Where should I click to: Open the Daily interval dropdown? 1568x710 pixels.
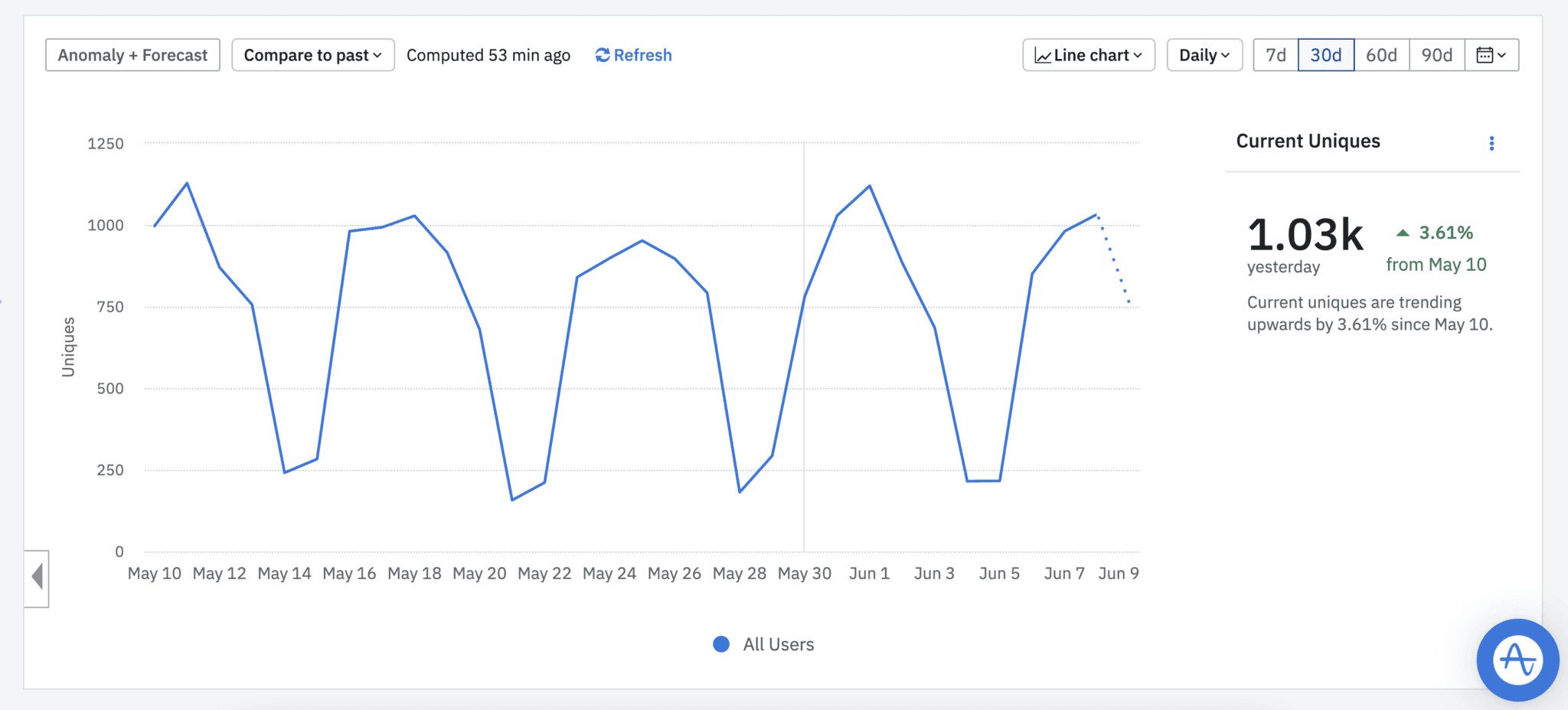[1204, 55]
